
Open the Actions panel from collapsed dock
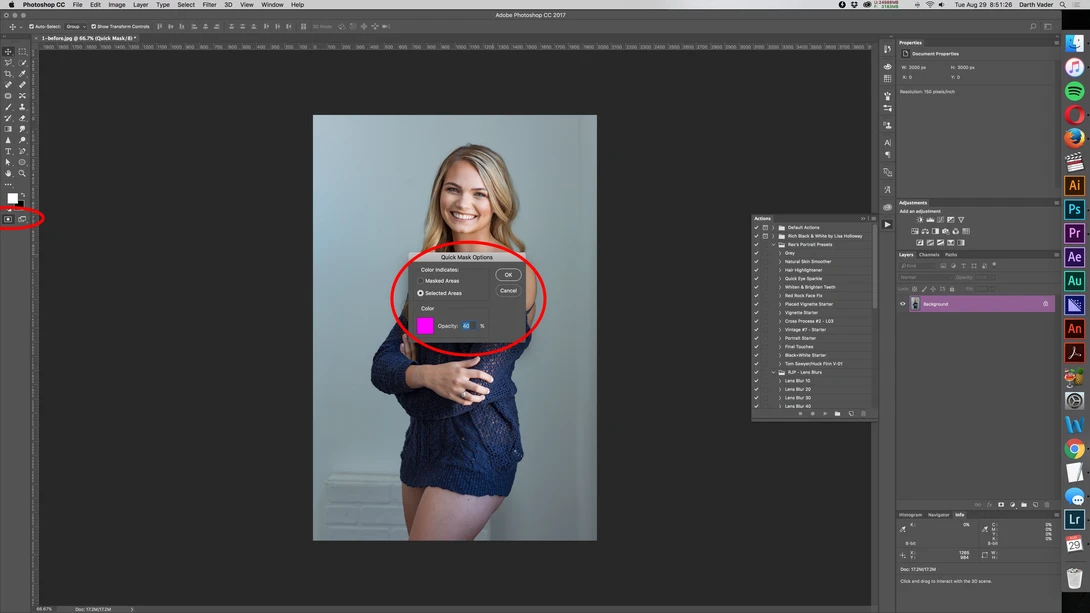pyautogui.click(x=888, y=224)
